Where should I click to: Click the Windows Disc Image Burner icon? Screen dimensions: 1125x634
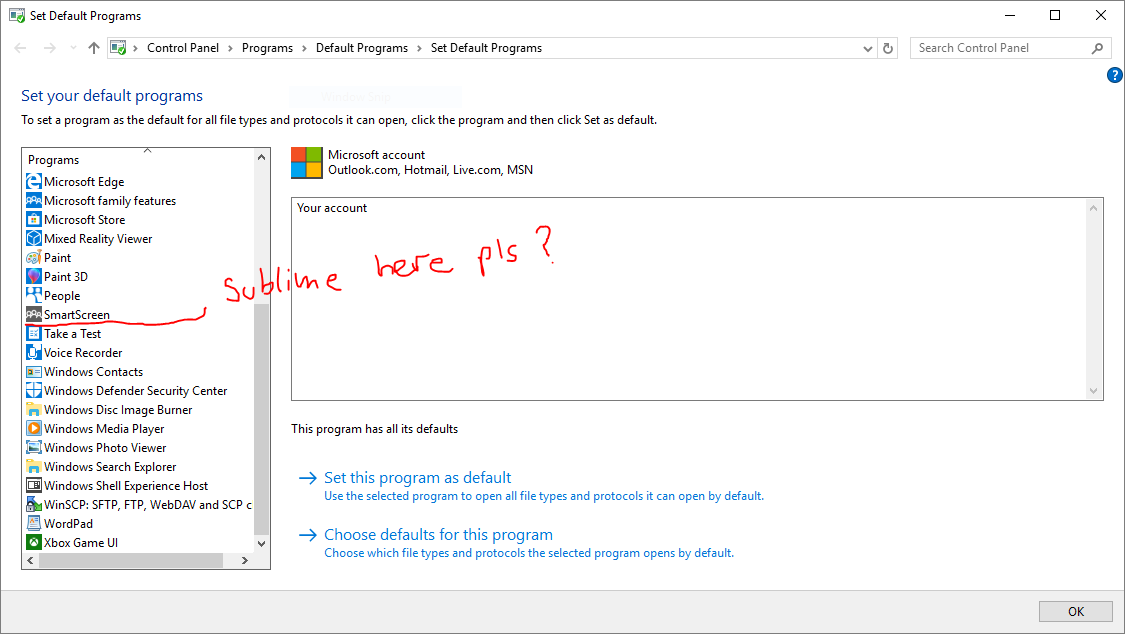tap(34, 410)
